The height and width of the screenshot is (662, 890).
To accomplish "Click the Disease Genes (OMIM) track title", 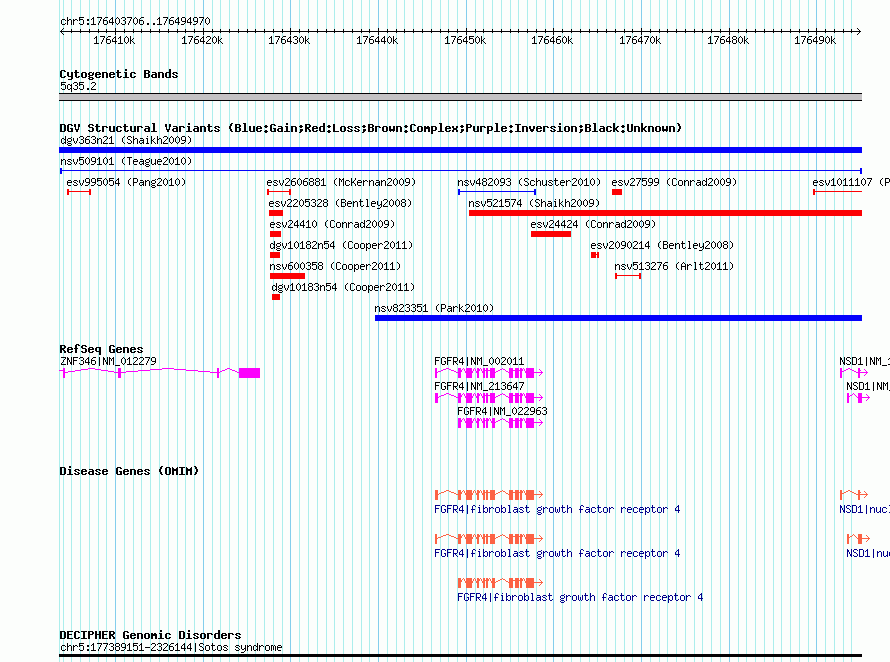I will point(129,471).
